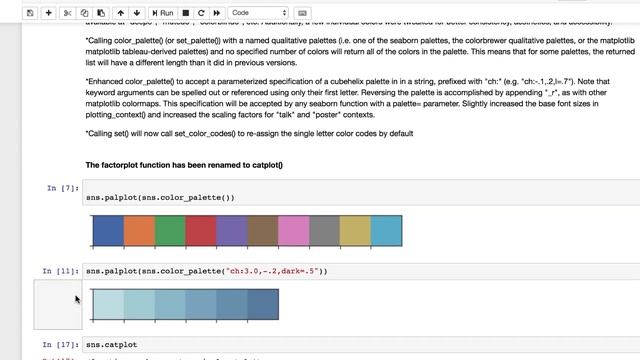Click the brown swatch in default palette
Screen dimensions: 640x360
tap(263, 231)
